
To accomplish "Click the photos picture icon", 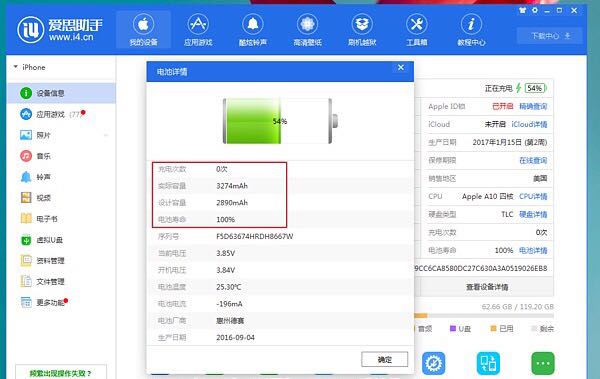I will pyautogui.click(x=26, y=135).
